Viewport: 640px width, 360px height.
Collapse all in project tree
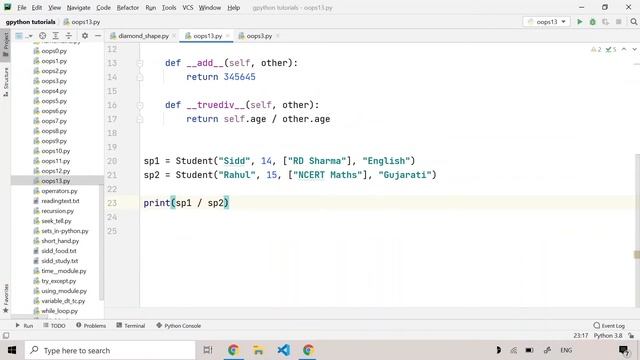69,36
